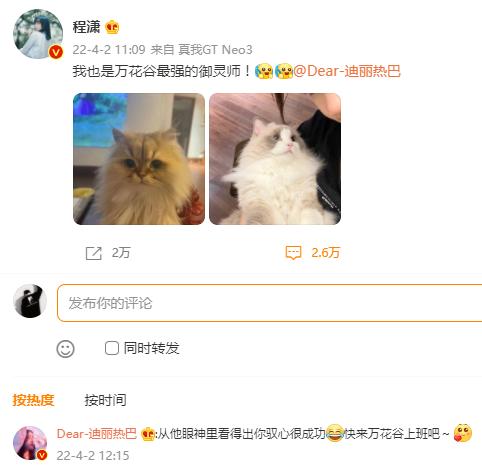Viewport: 482px width, 467px height.
Task: Click 程潇's profile avatar
Action: [38, 34]
